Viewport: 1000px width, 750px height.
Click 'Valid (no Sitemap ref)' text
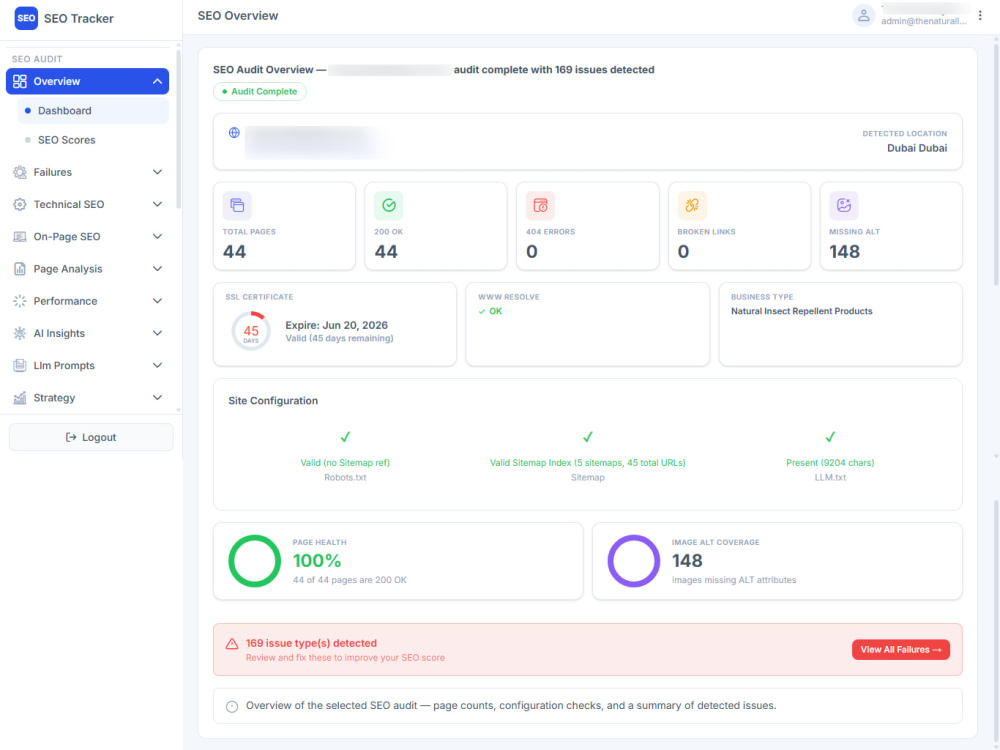(345, 463)
